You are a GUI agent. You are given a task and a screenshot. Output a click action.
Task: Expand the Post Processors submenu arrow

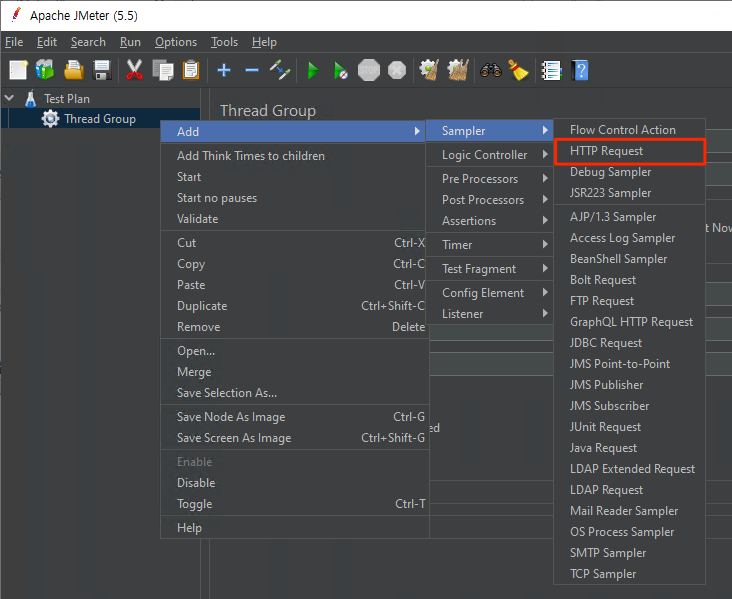[x=545, y=199]
